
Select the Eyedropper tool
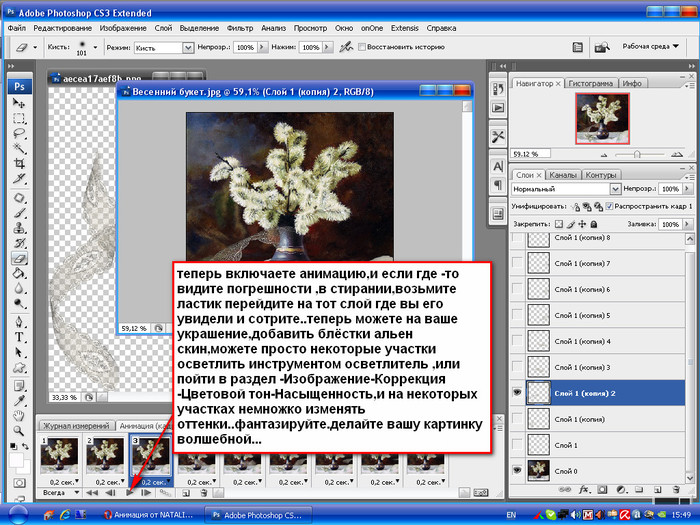tap(19, 401)
